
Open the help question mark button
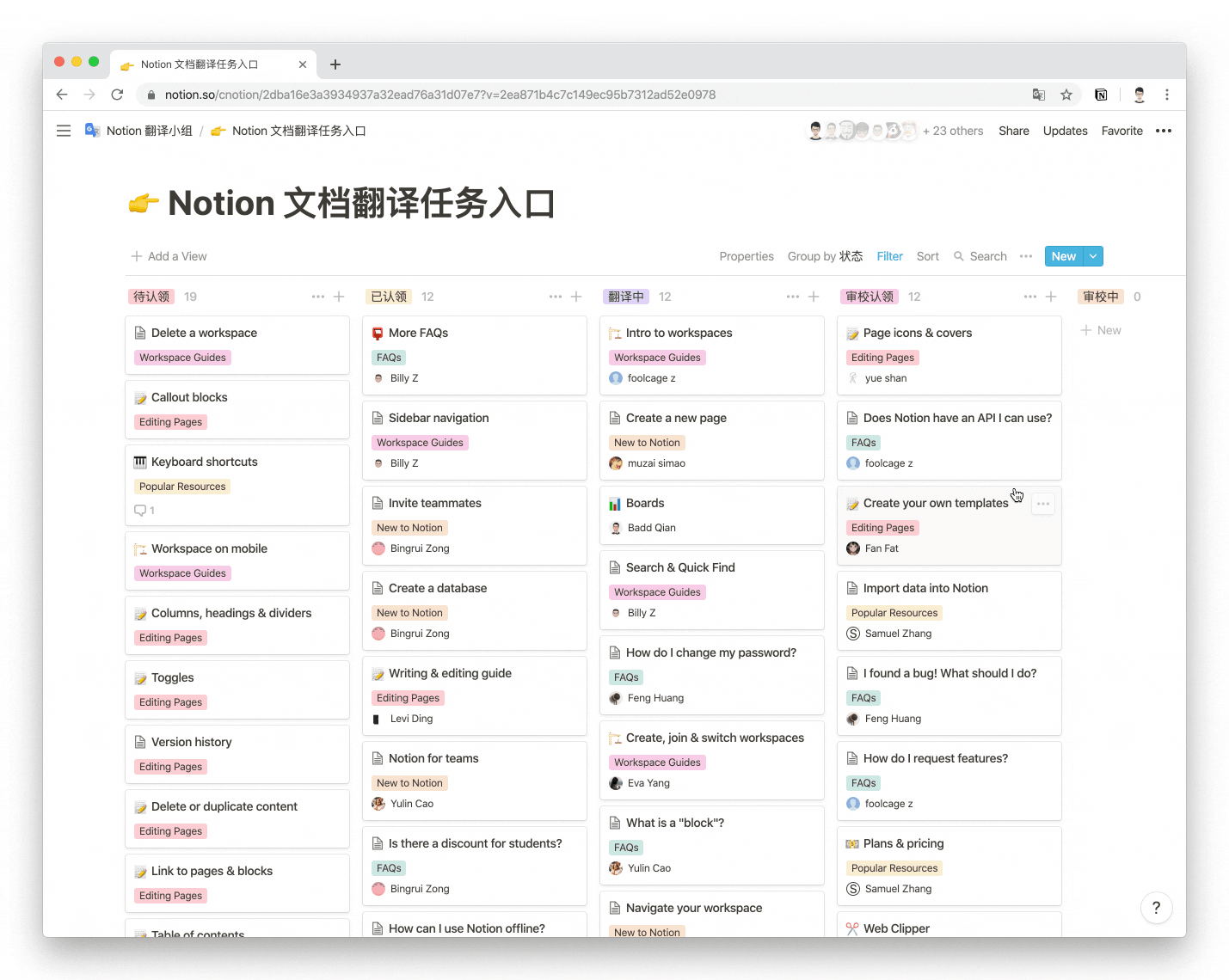(1156, 907)
